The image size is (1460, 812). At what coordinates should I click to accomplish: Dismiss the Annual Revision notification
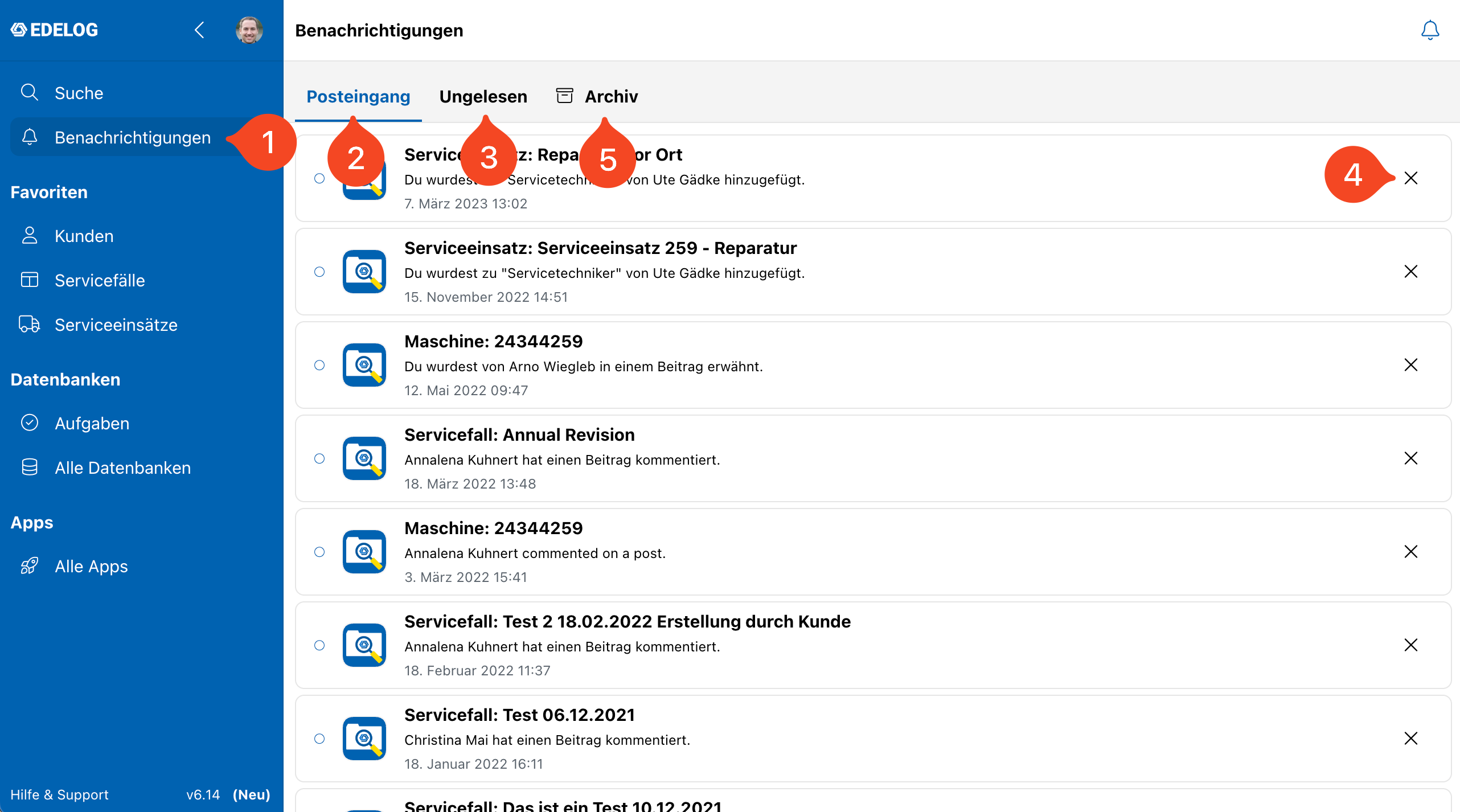click(x=1411, y=458)
